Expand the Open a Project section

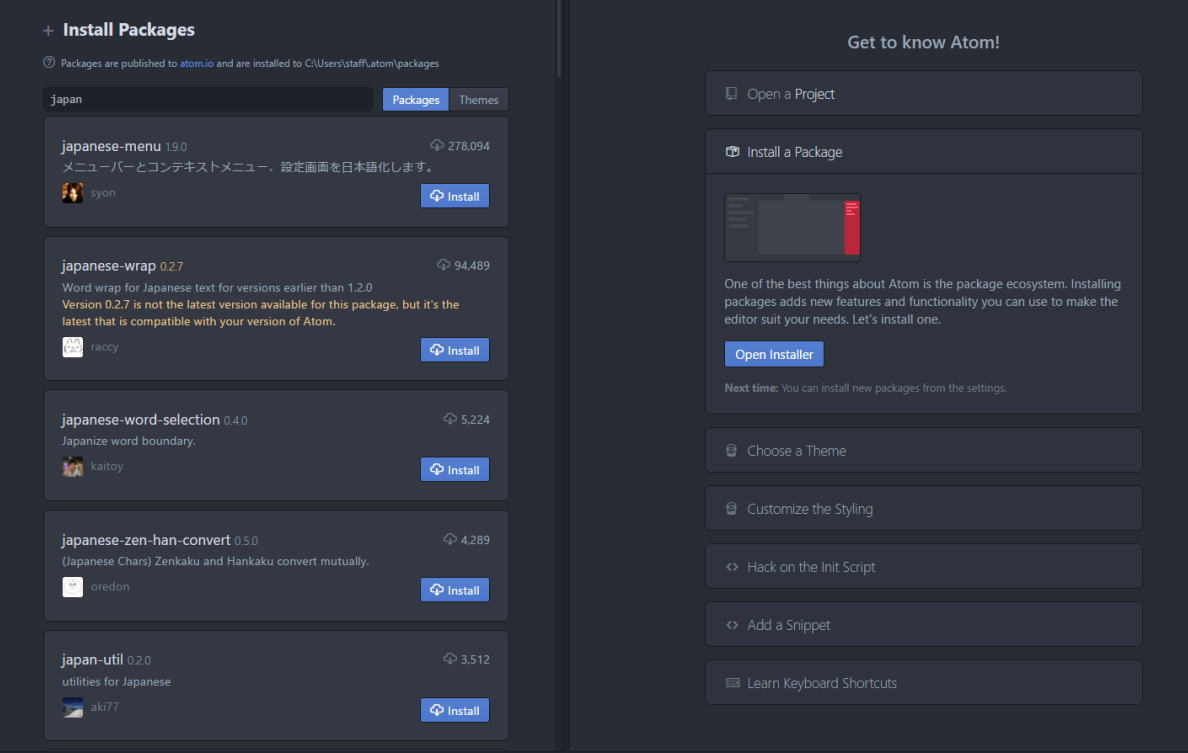click(x=924, y=94)
